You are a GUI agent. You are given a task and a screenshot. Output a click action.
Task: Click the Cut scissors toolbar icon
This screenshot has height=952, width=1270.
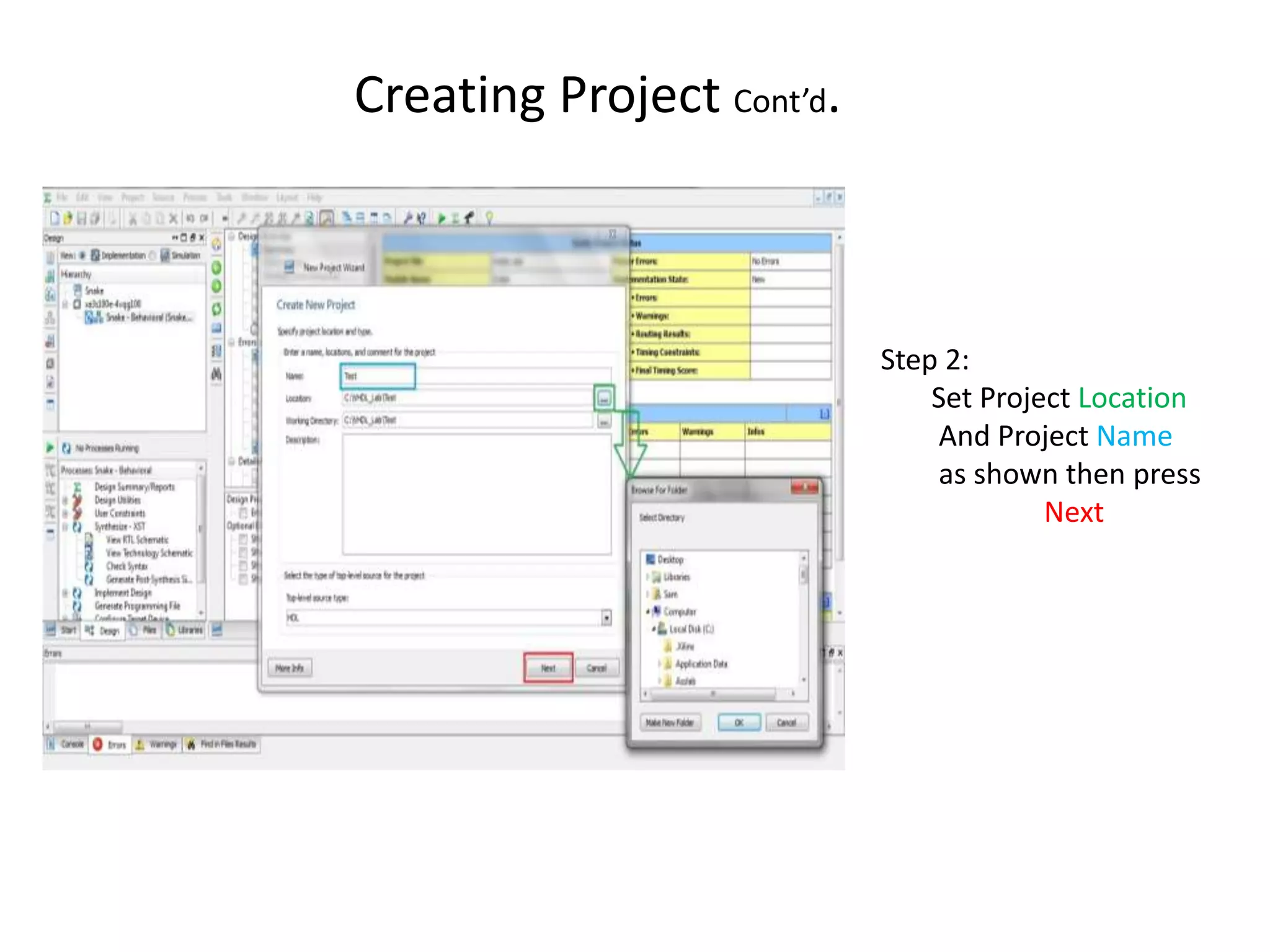(x=132, y=219)
